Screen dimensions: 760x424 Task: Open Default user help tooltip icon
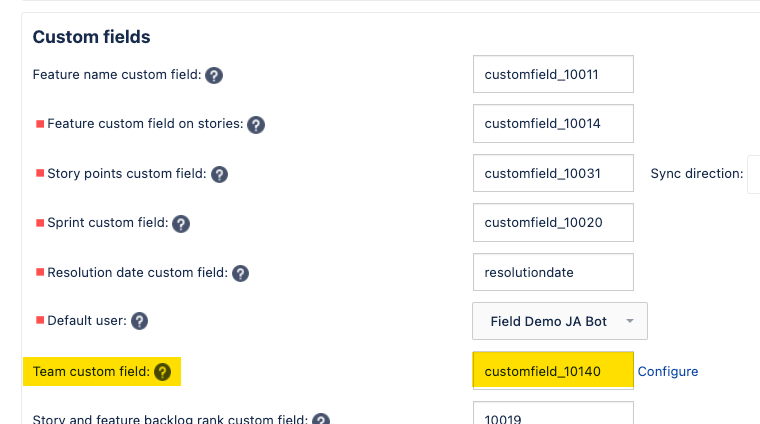140,322
